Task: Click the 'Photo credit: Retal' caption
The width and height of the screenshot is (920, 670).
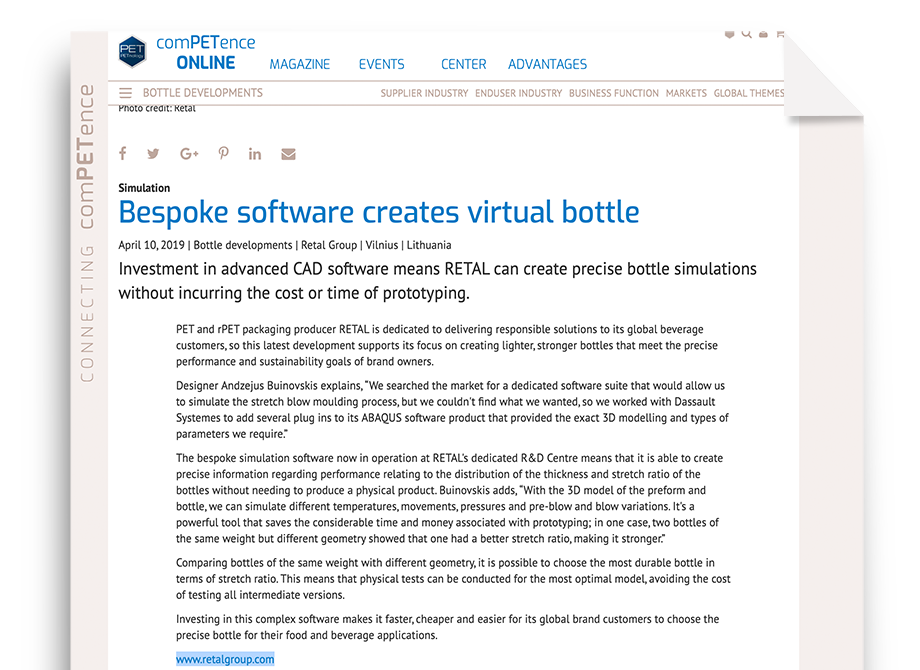Action: click(x=157, y=109)
